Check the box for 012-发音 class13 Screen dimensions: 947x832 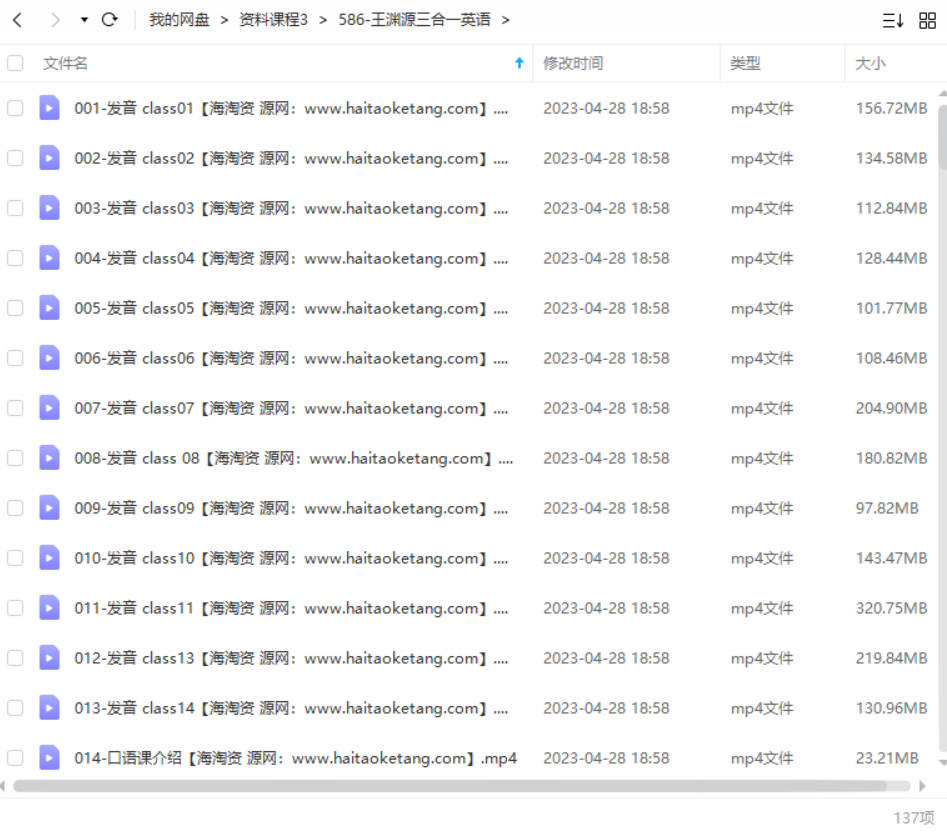point(15,658)
